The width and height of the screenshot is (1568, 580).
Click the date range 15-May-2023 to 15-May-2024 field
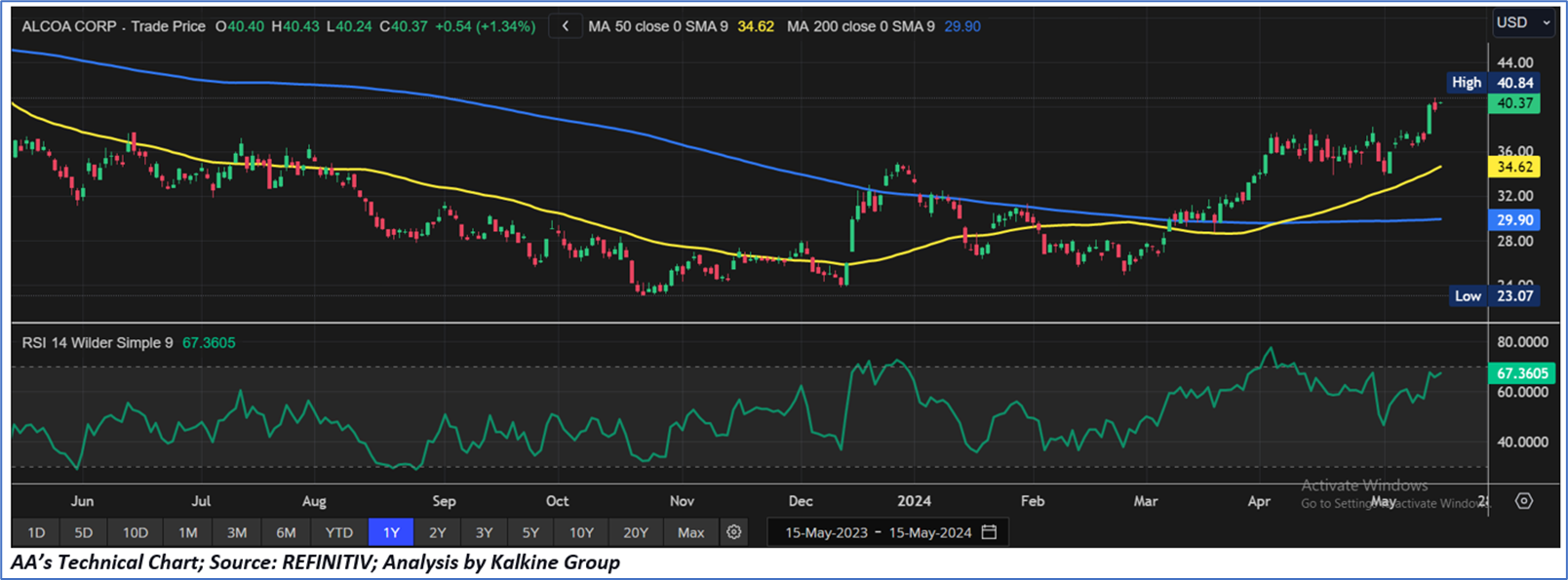click(x=878, y=532)
